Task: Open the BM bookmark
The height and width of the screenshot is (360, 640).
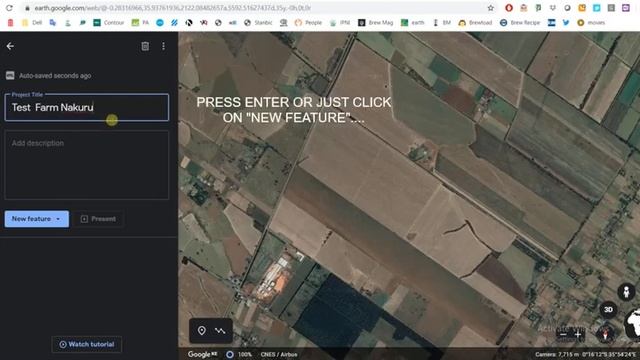Action: [442, 23]
